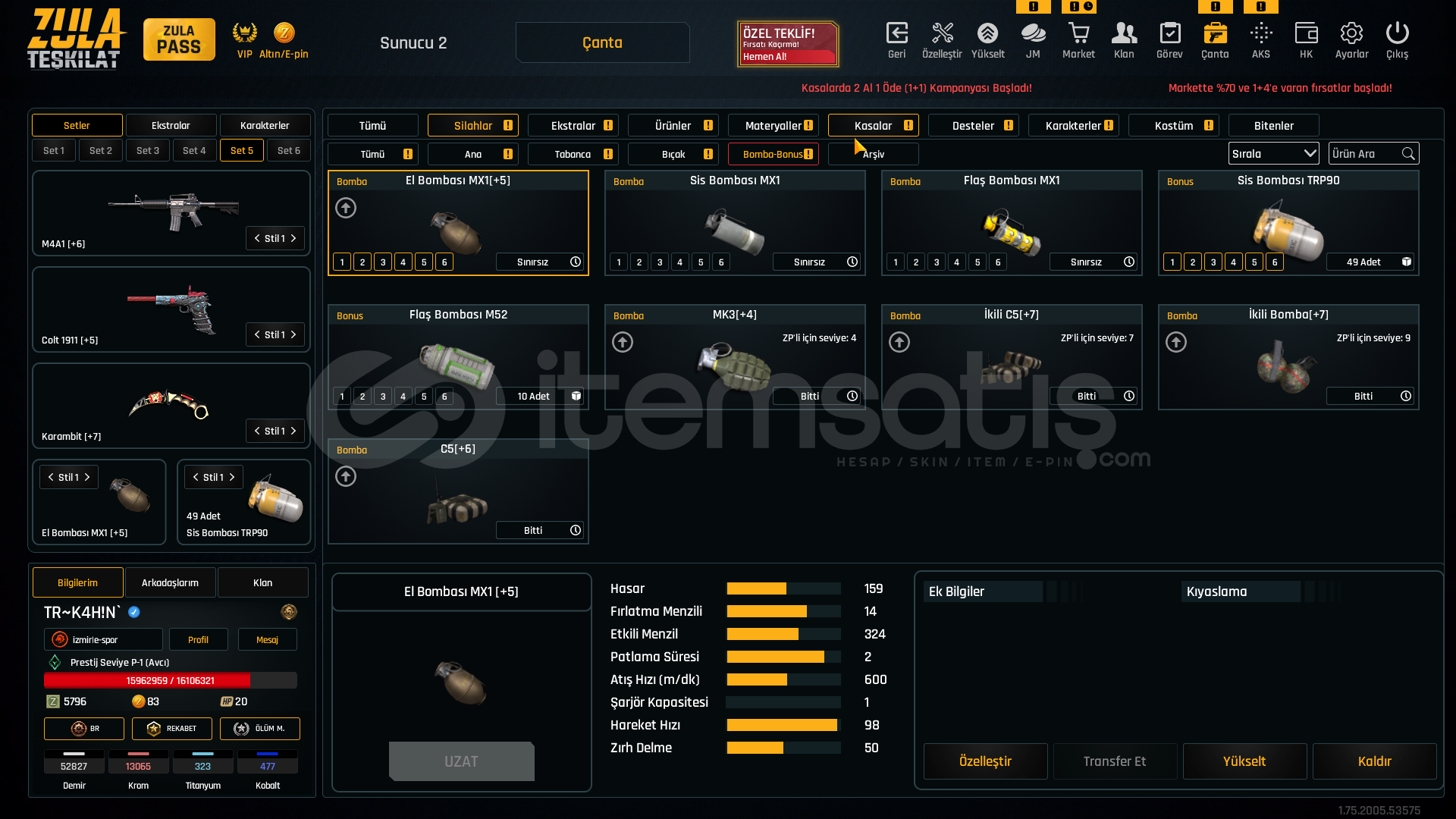Click the prestige XP progress bar
1456x819 pixels.
click(x=171, y=680)
